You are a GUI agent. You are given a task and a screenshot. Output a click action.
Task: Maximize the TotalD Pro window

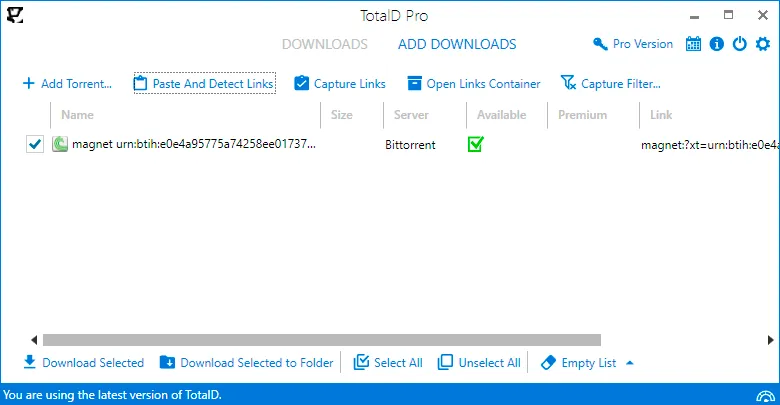728,15
